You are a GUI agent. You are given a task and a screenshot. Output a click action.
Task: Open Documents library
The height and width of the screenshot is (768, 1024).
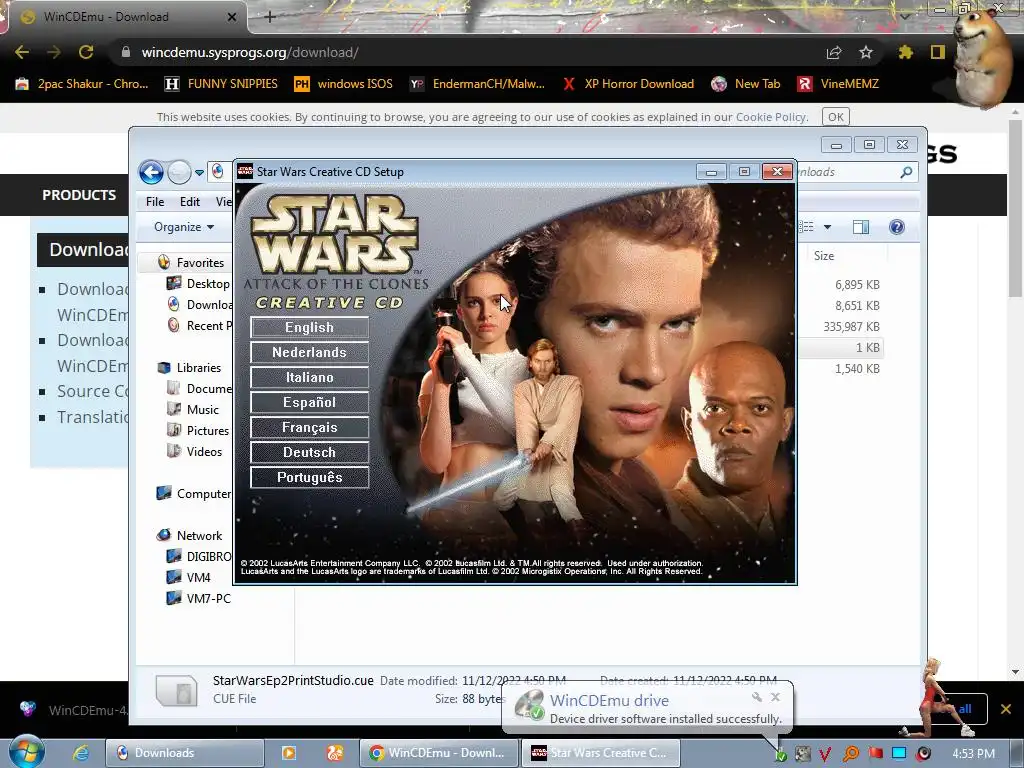[x=199, y=389]
